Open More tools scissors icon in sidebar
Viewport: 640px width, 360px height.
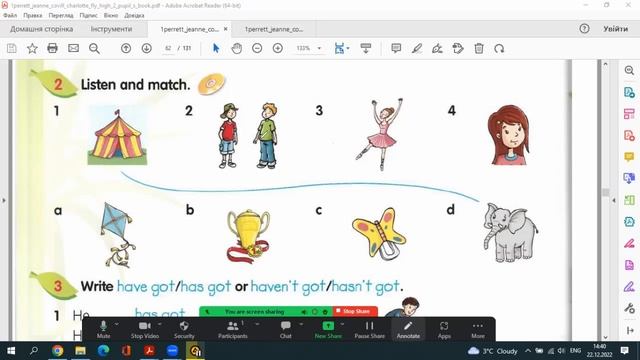point(629,308)
